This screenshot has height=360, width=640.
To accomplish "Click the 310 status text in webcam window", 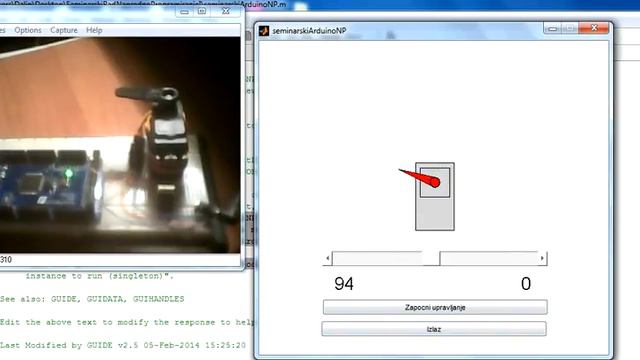I will (x=6, y=260).
